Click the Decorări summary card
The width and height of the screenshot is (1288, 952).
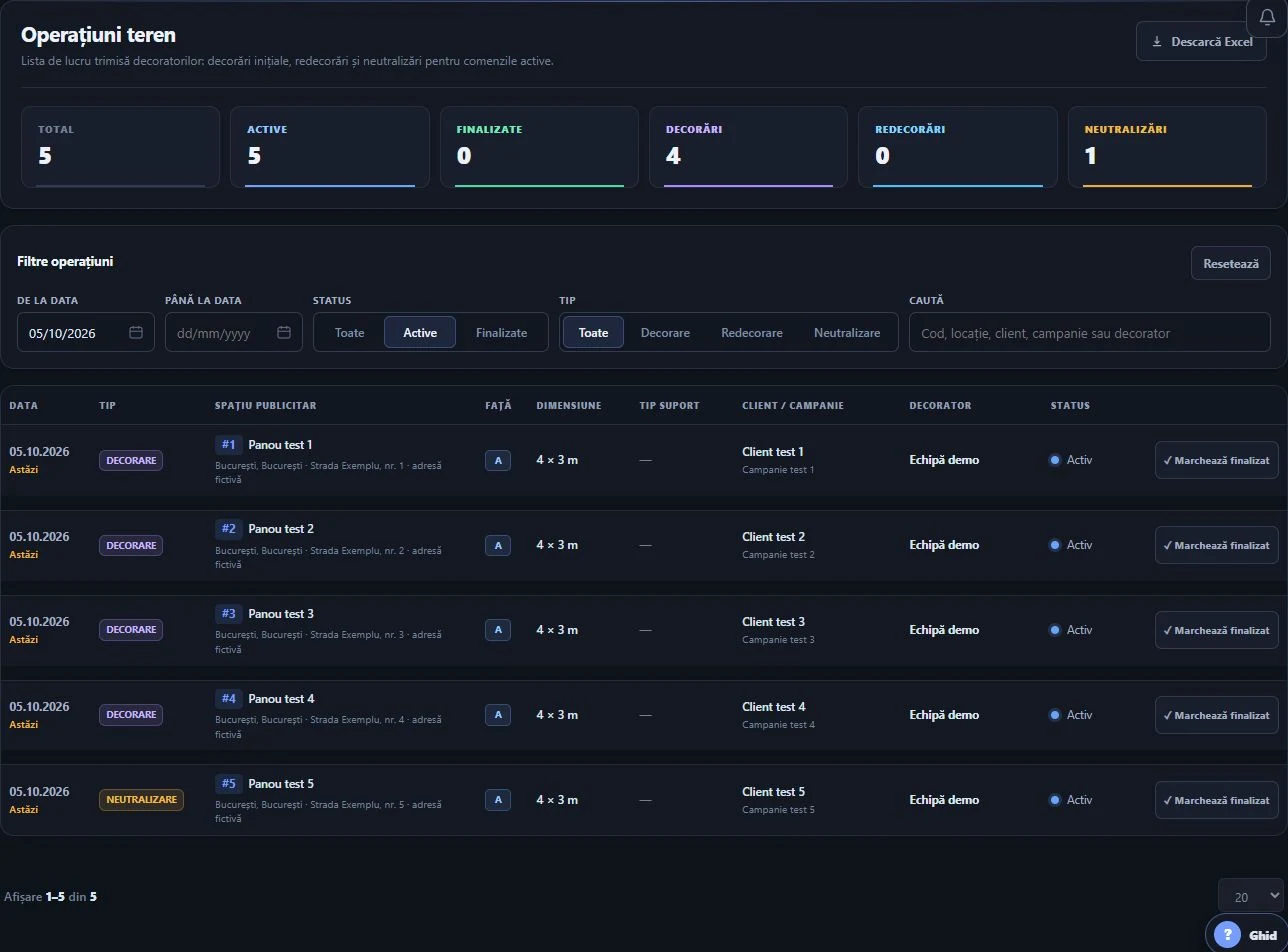748,147
